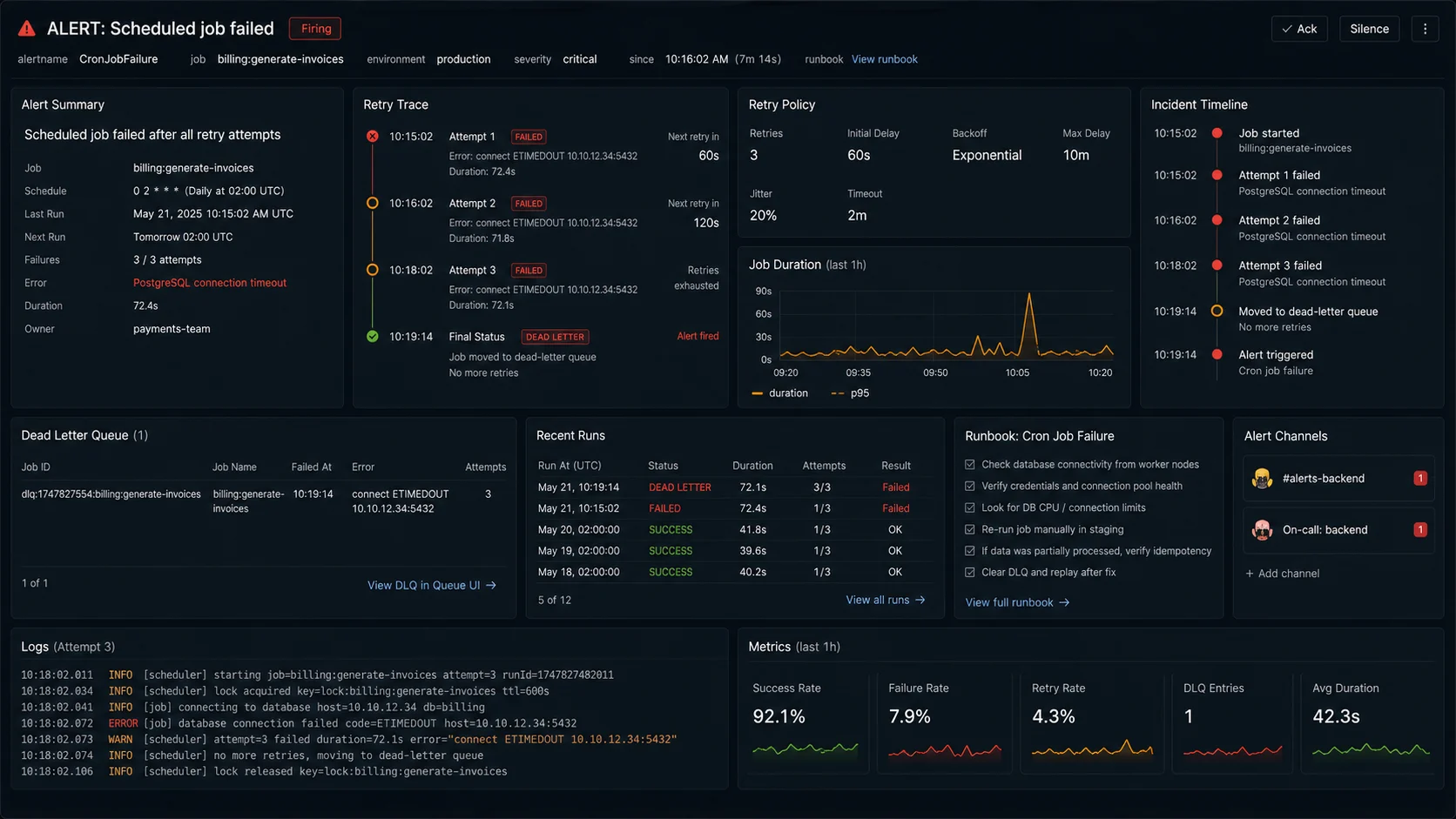
Task: Select the Attempt 1 failed timeline dot
Action: 1217,175
